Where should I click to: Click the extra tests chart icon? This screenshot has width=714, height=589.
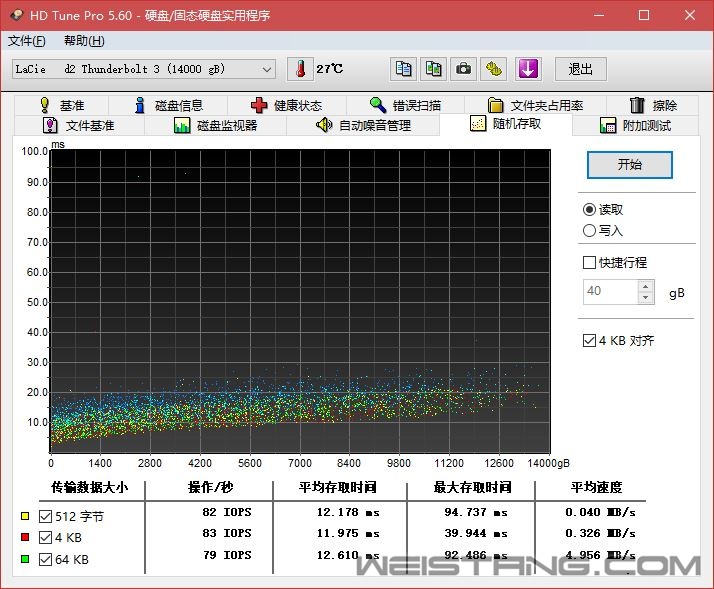(x=608, y=125)
